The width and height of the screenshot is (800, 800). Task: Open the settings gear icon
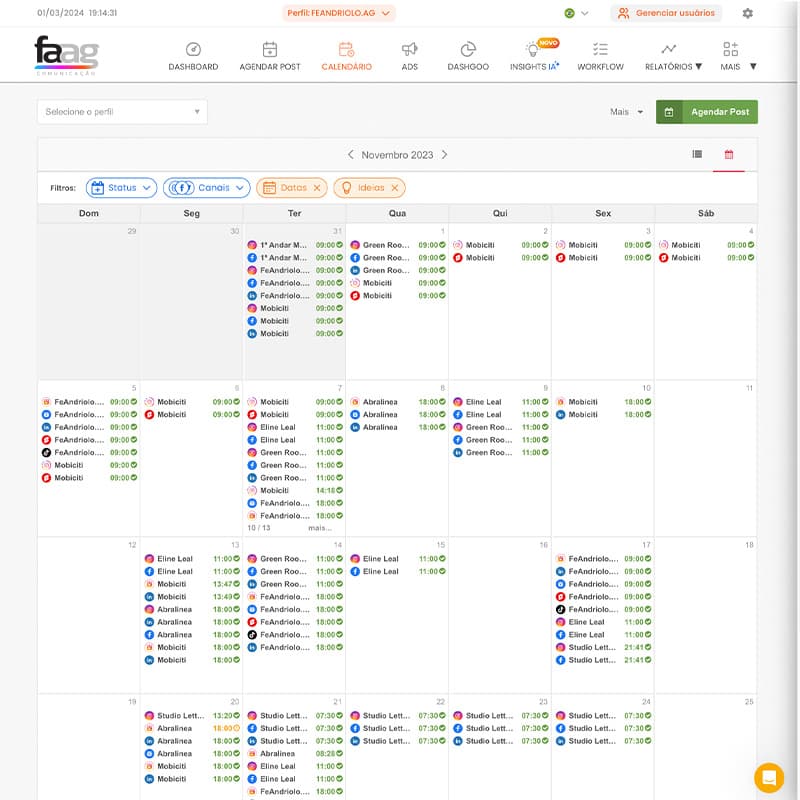[747, 13]
